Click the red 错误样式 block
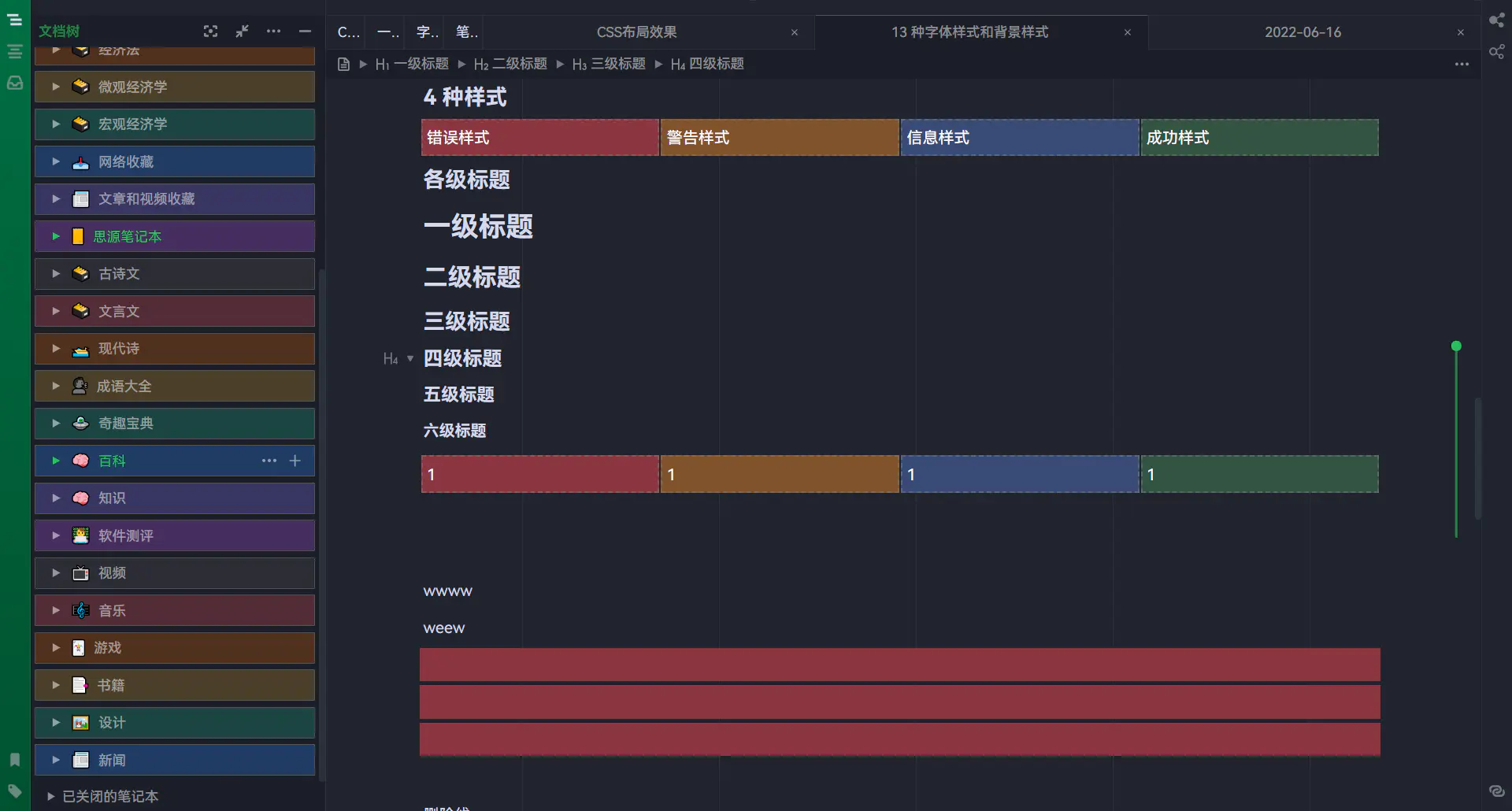 (540, 138)
